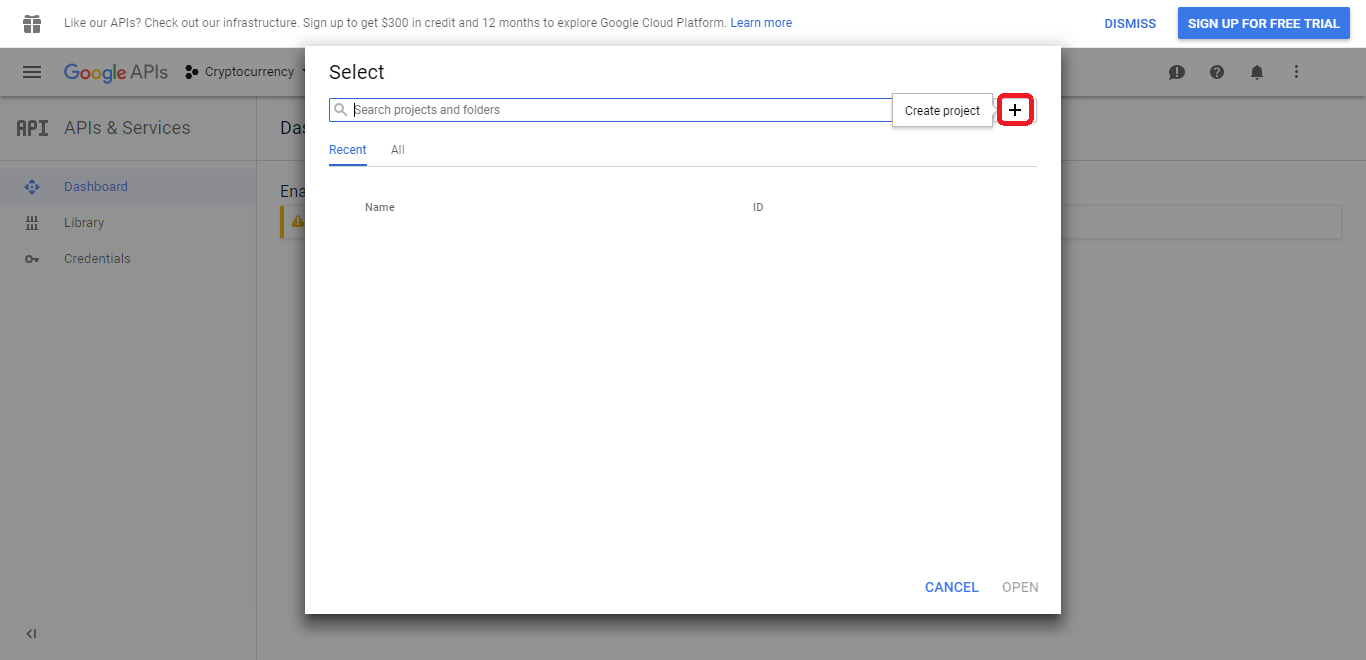Viewport: 1366px width, 660px height.
Task: Click the Library sidebar icon
Action: point(32,223)
